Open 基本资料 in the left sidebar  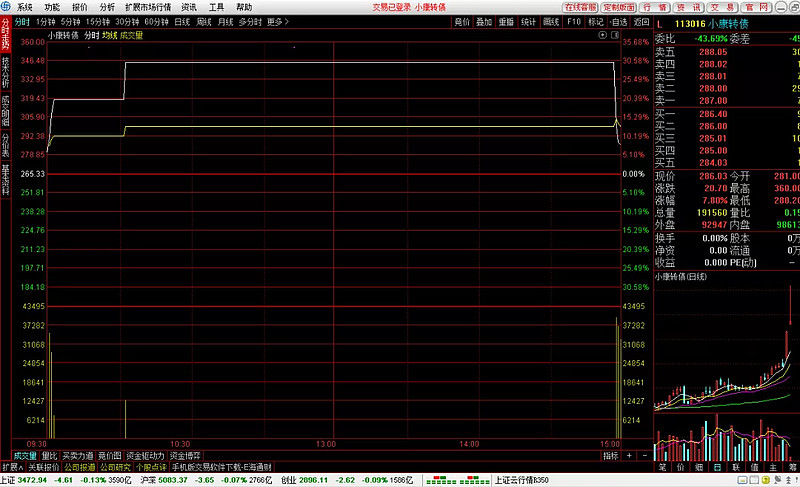pos(6,180)
